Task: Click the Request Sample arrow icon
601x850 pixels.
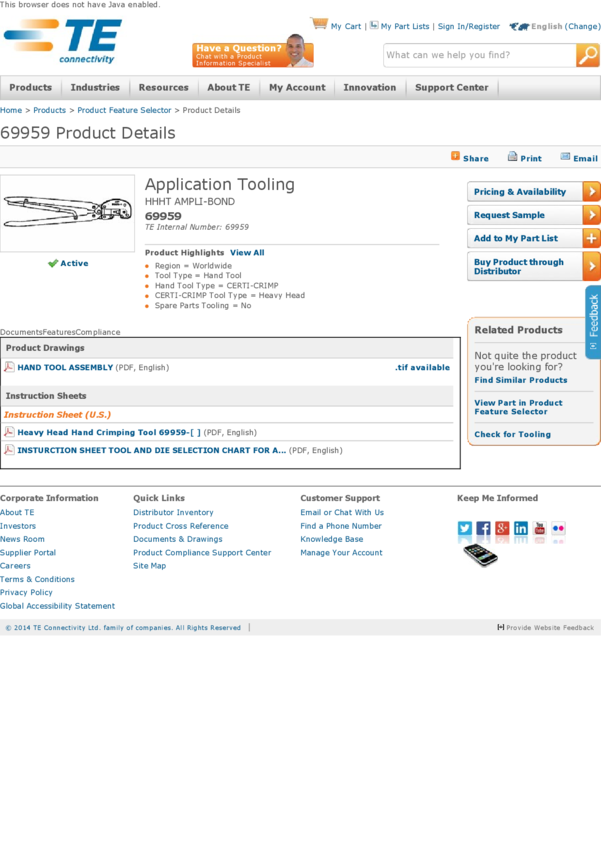Action: point(591,215)
